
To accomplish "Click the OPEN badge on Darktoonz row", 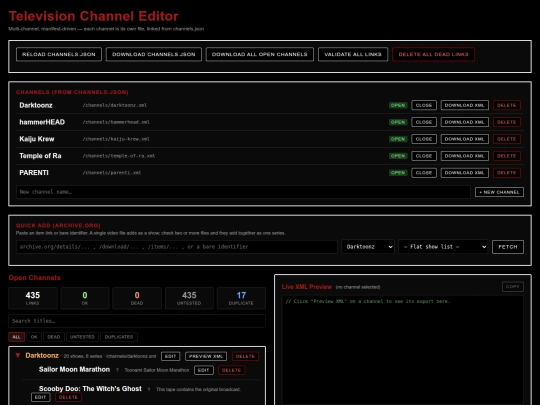I will tap(398, 105).
